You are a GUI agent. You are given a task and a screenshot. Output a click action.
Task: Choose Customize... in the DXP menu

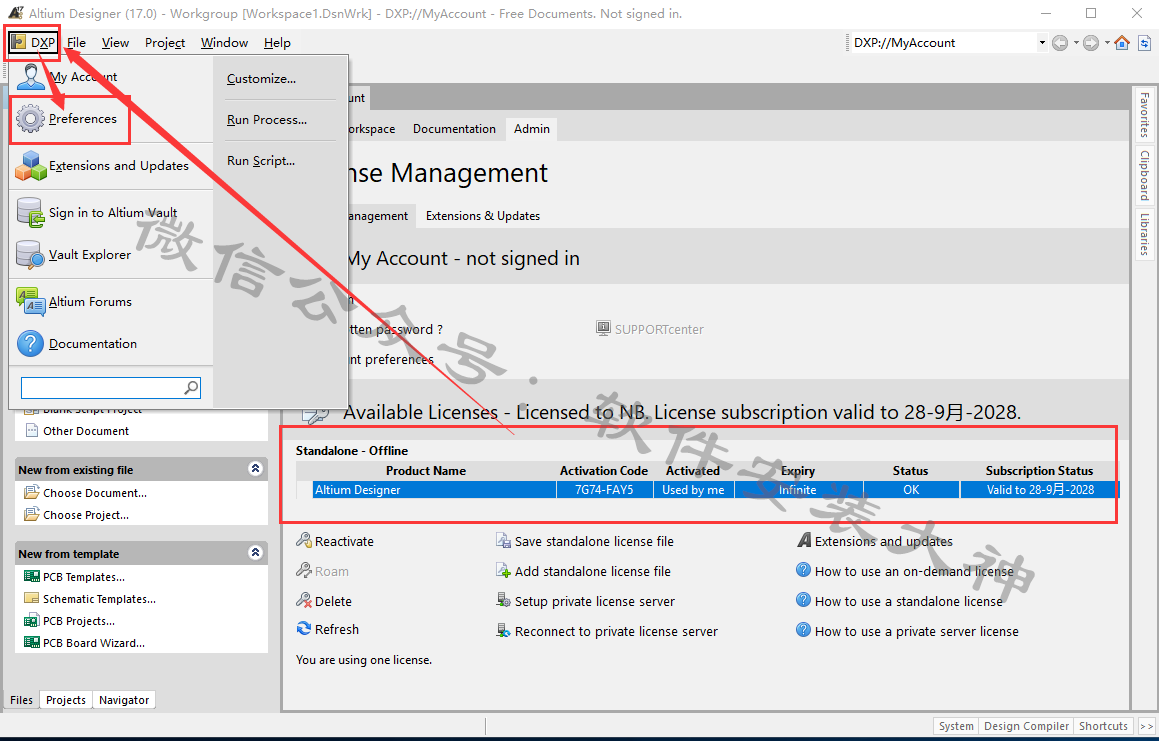coord(261,78)
